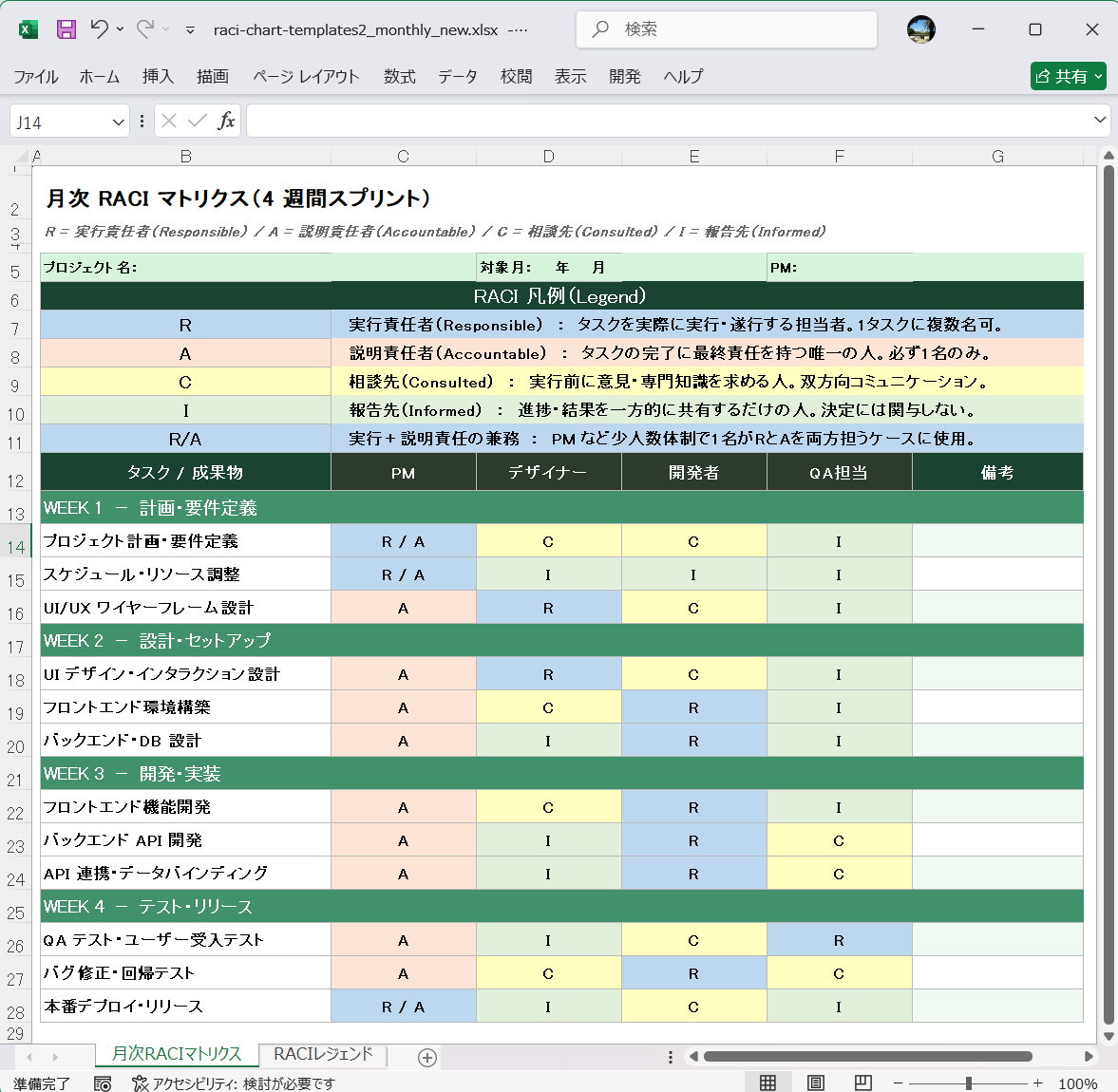Zoom out with the minus button
Image resolution: width=1118 pixels, height=1092 pixels.
(899, 1083)
